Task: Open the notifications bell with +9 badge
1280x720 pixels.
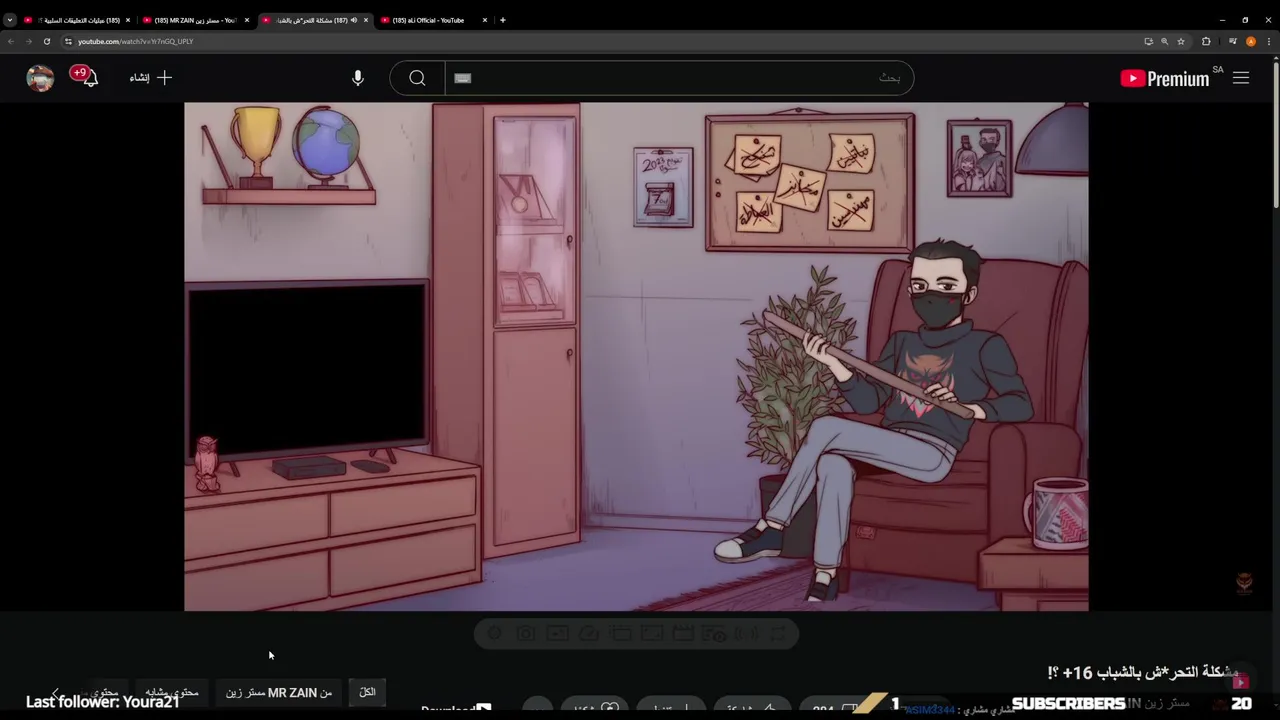Action: pos(85,77)
